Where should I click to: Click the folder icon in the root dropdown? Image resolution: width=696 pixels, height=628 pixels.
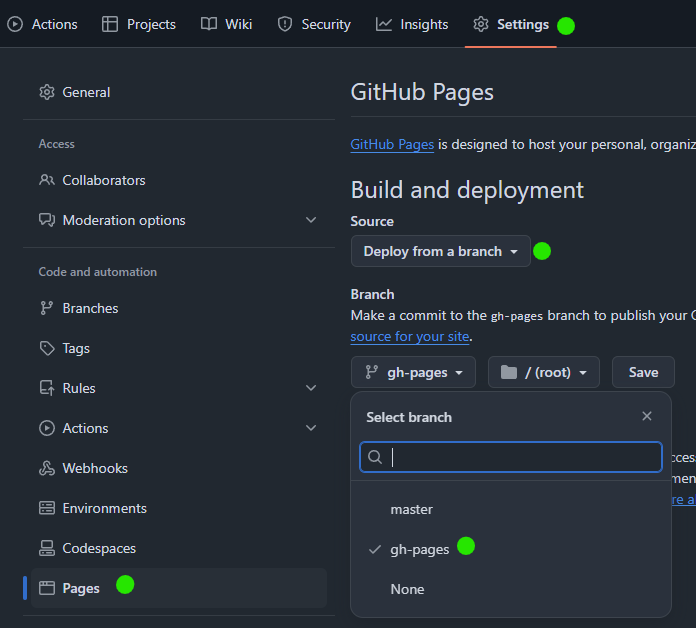tap(509, 372)
